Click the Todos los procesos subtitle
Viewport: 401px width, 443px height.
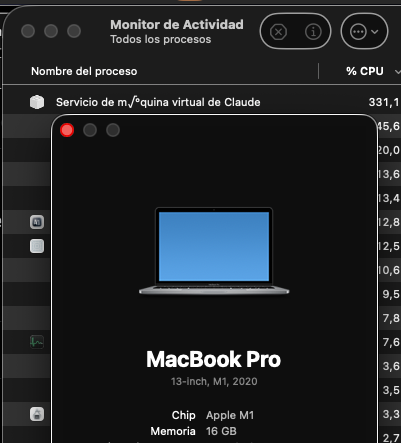pos(161,39)
